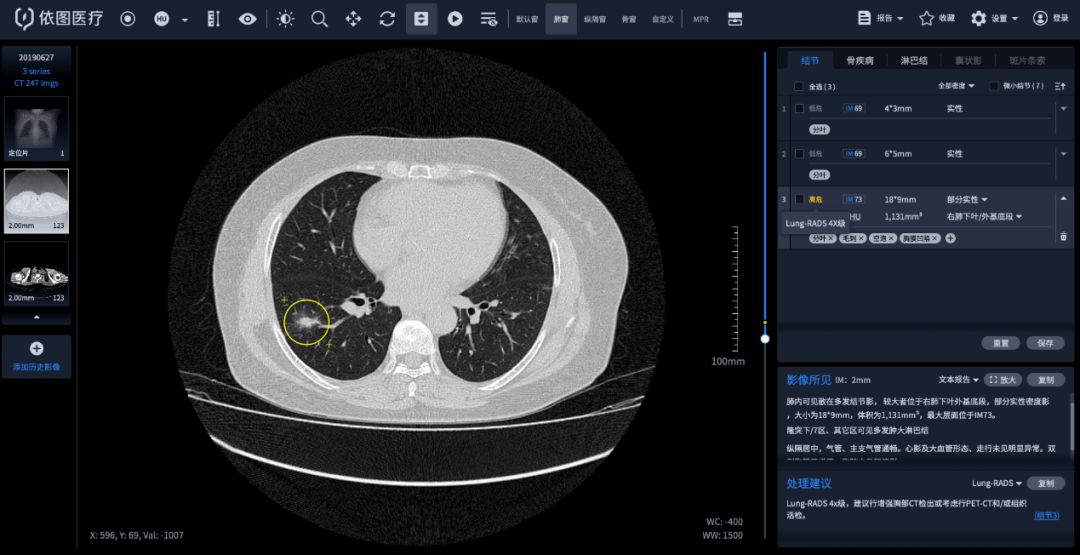Switch to the 淋巴结 tab
Image resolution: width=1080 pixels, height=555 pixels.
click(913, 61)
